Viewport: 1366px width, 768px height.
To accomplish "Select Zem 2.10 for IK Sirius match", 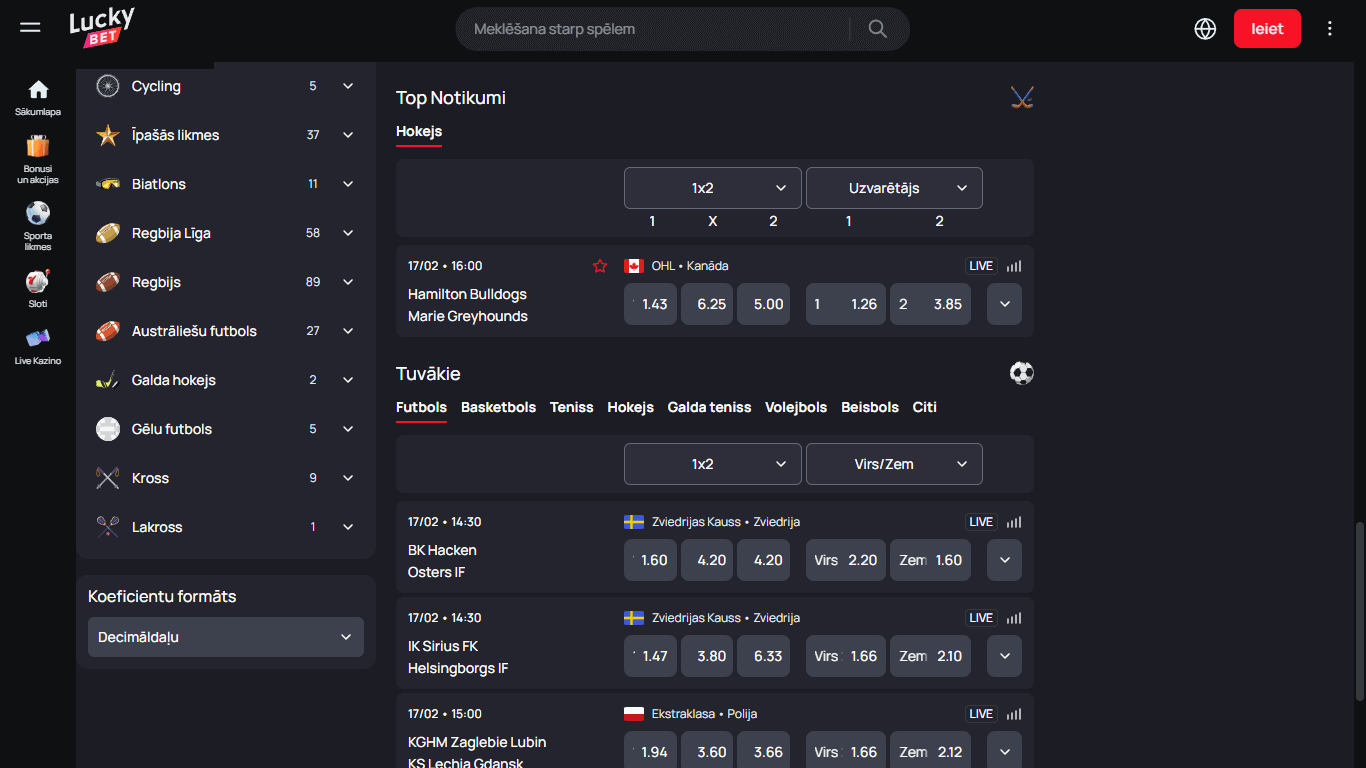I will point(930,656).
